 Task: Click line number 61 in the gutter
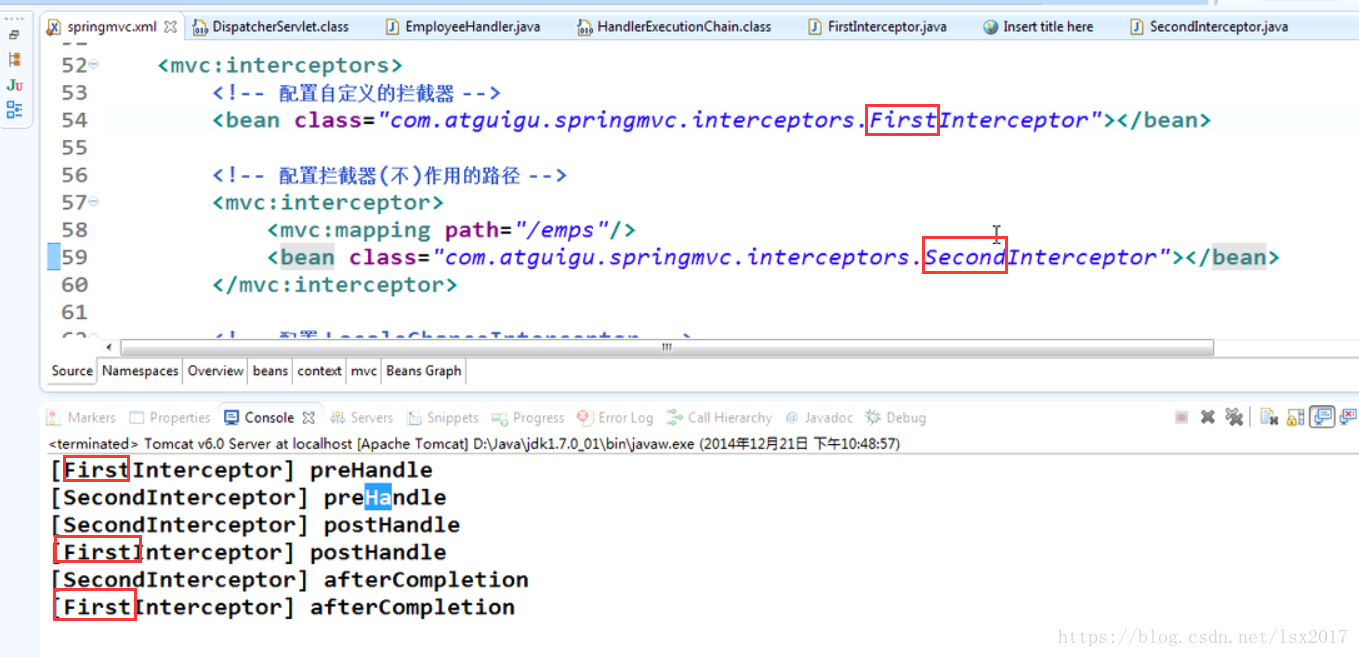coord(74,313)
